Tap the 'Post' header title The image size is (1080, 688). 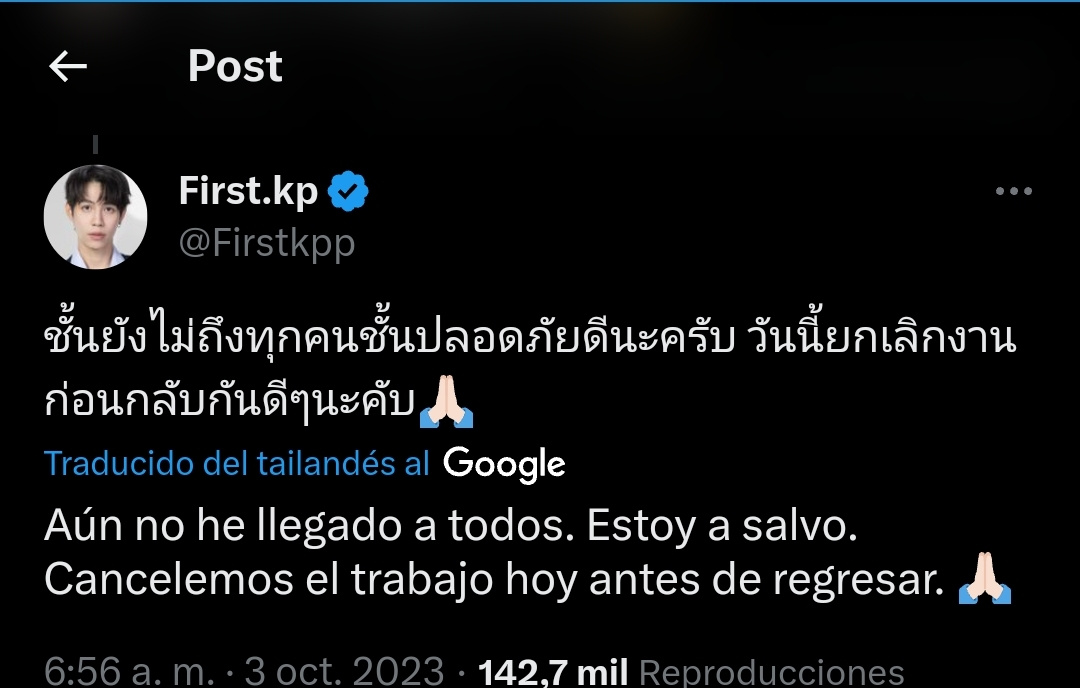coord(235,67)
